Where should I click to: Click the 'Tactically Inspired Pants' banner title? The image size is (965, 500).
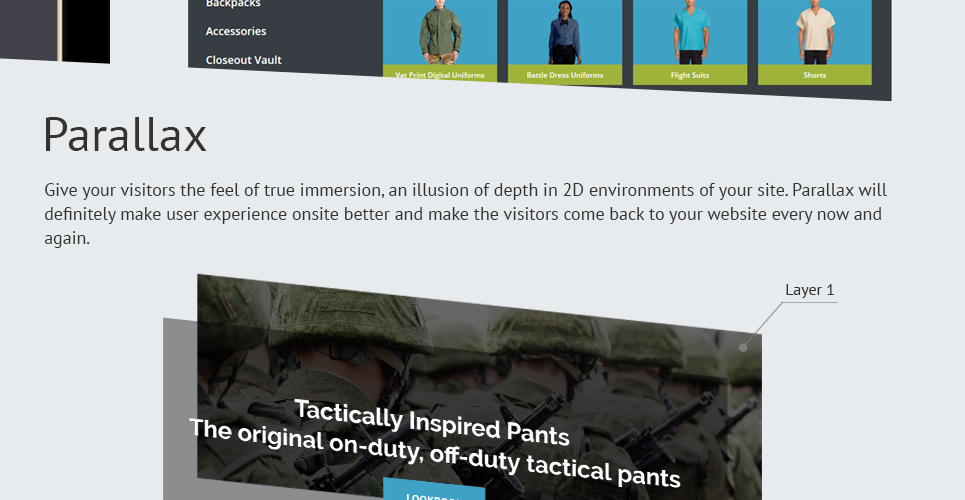click(x=431, y=422)
